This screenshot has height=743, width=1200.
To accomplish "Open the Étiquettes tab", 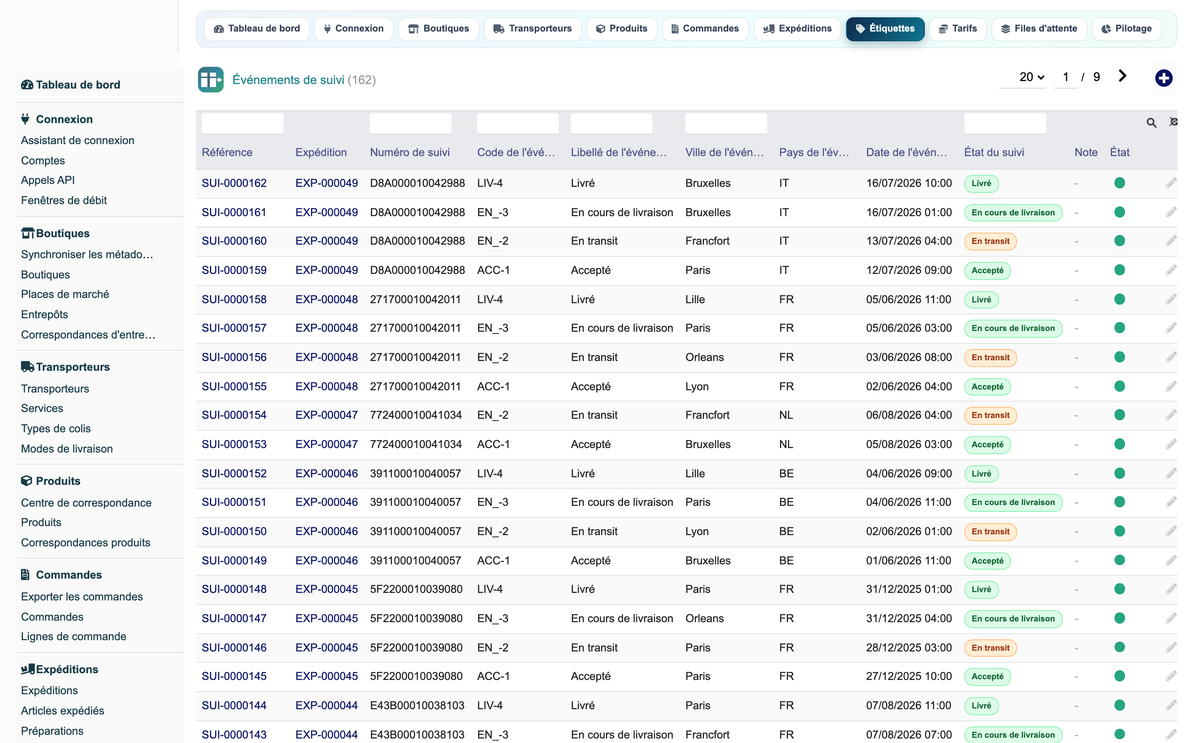I will (x=885, y=29).
